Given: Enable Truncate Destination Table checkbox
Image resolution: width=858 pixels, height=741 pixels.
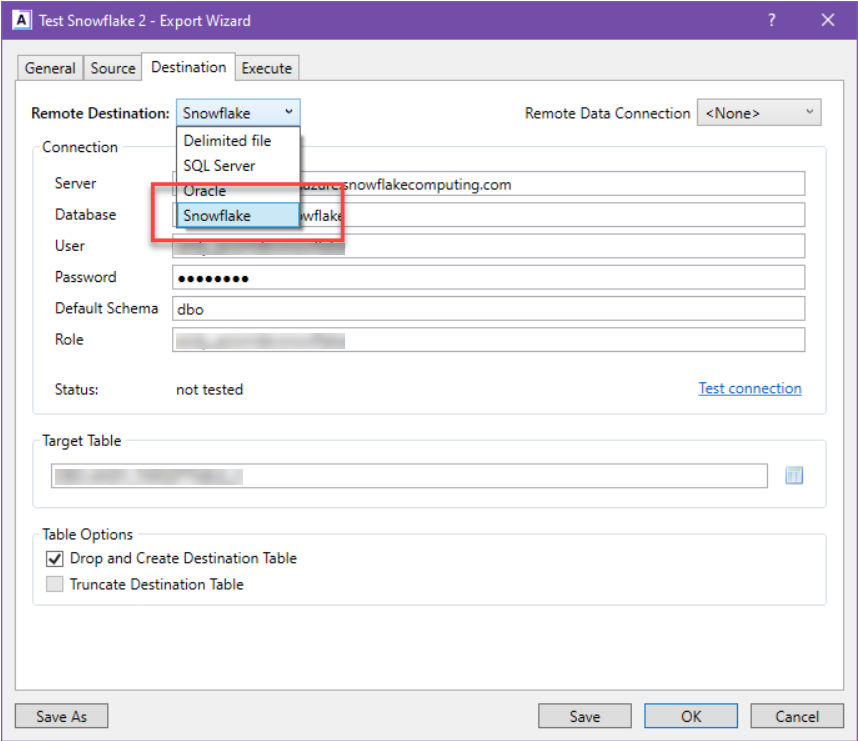Looking at the screenshot, I should pyautogui.click(x=55, y=584).
